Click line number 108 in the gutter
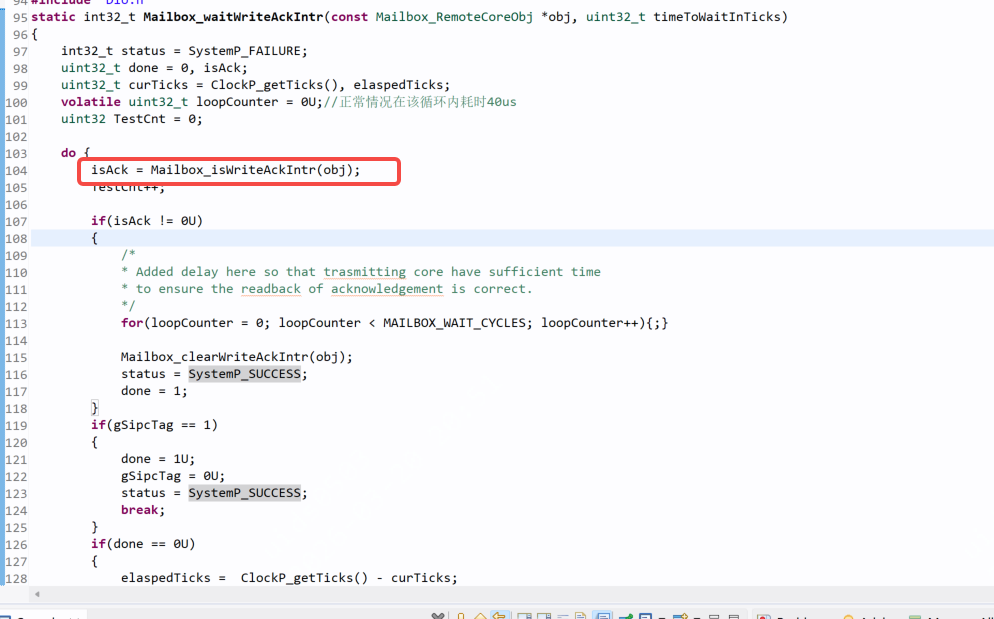Screen dimensions: 994x619 (x=16, y=238)
